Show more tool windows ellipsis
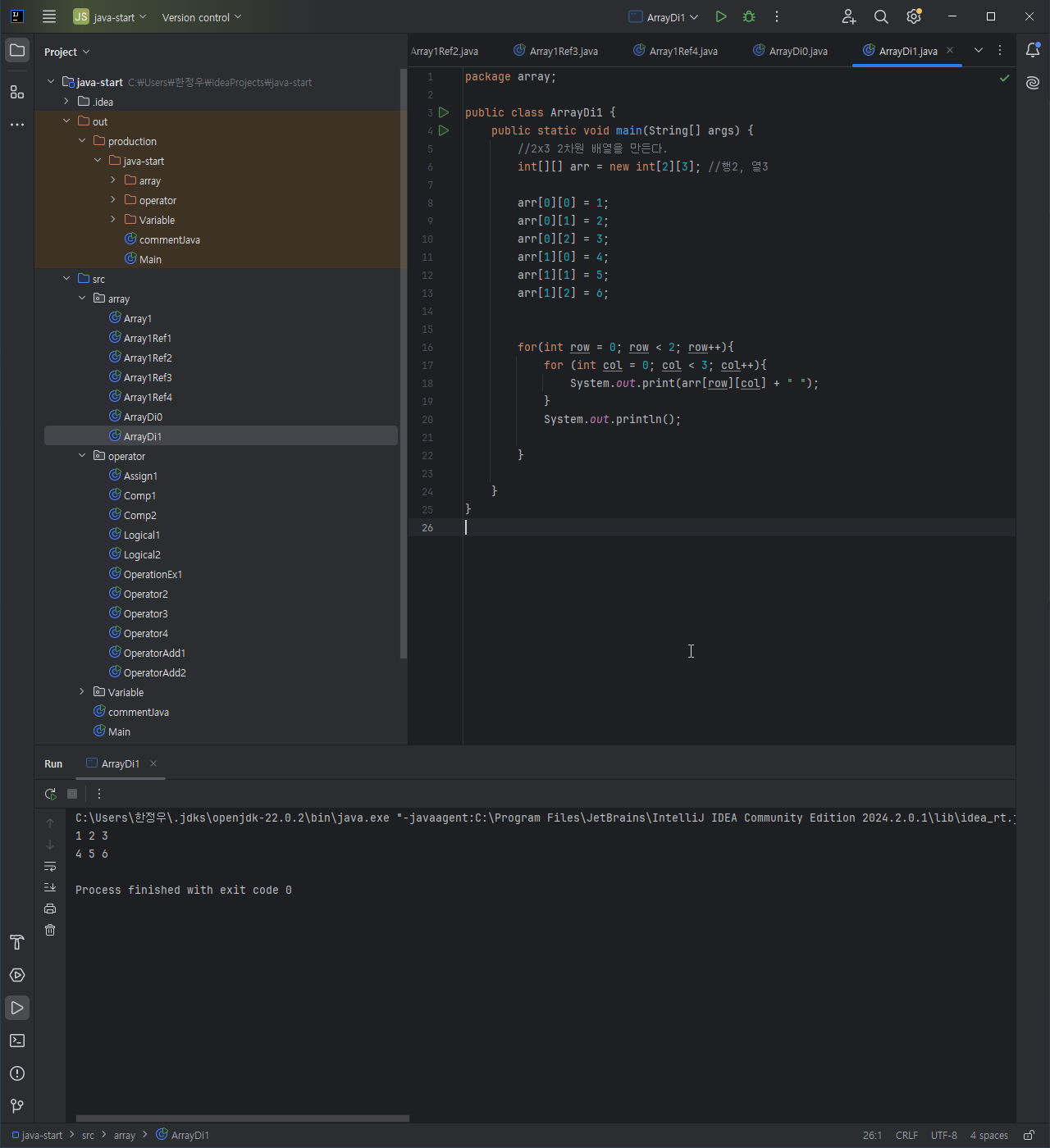 tap(17, 125)
